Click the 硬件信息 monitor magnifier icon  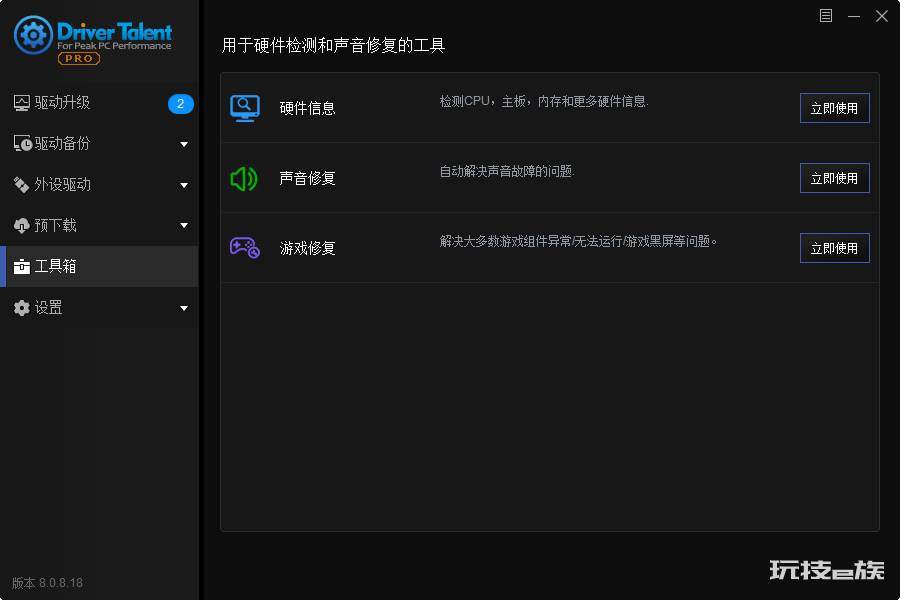point(245,108)
